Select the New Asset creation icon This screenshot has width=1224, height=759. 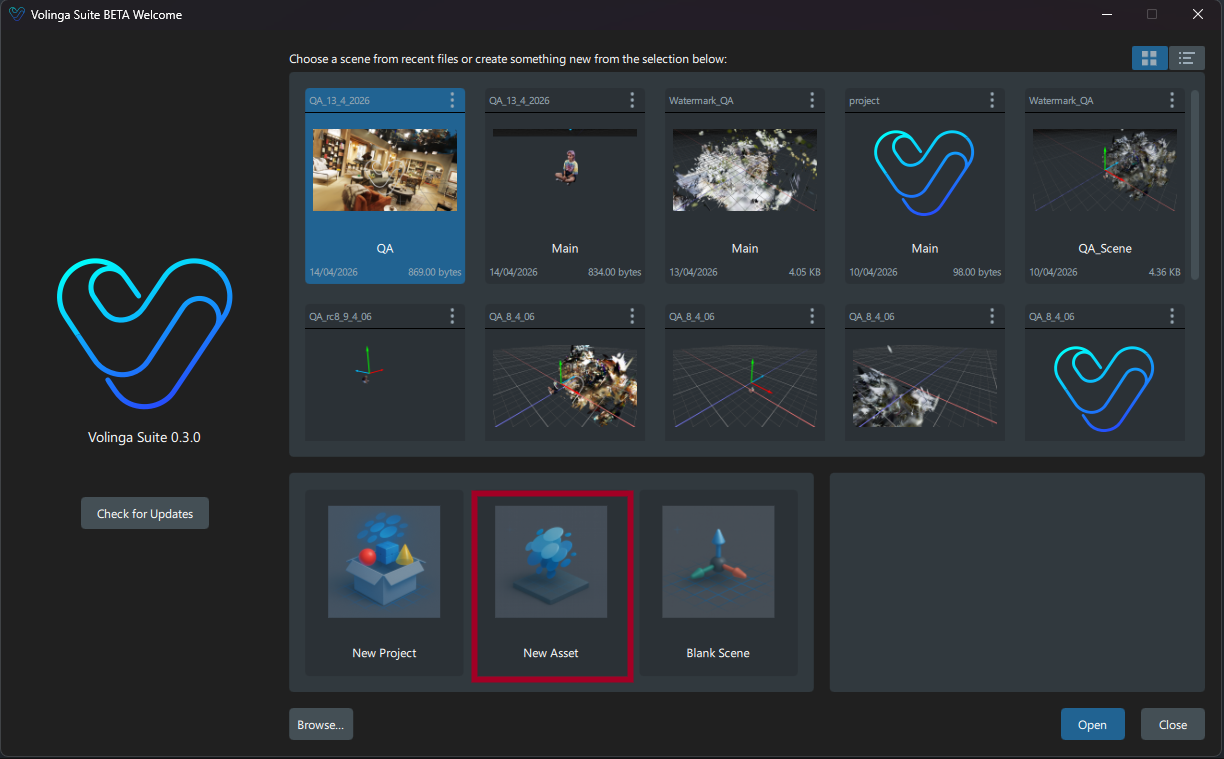[x=551, y=562]
